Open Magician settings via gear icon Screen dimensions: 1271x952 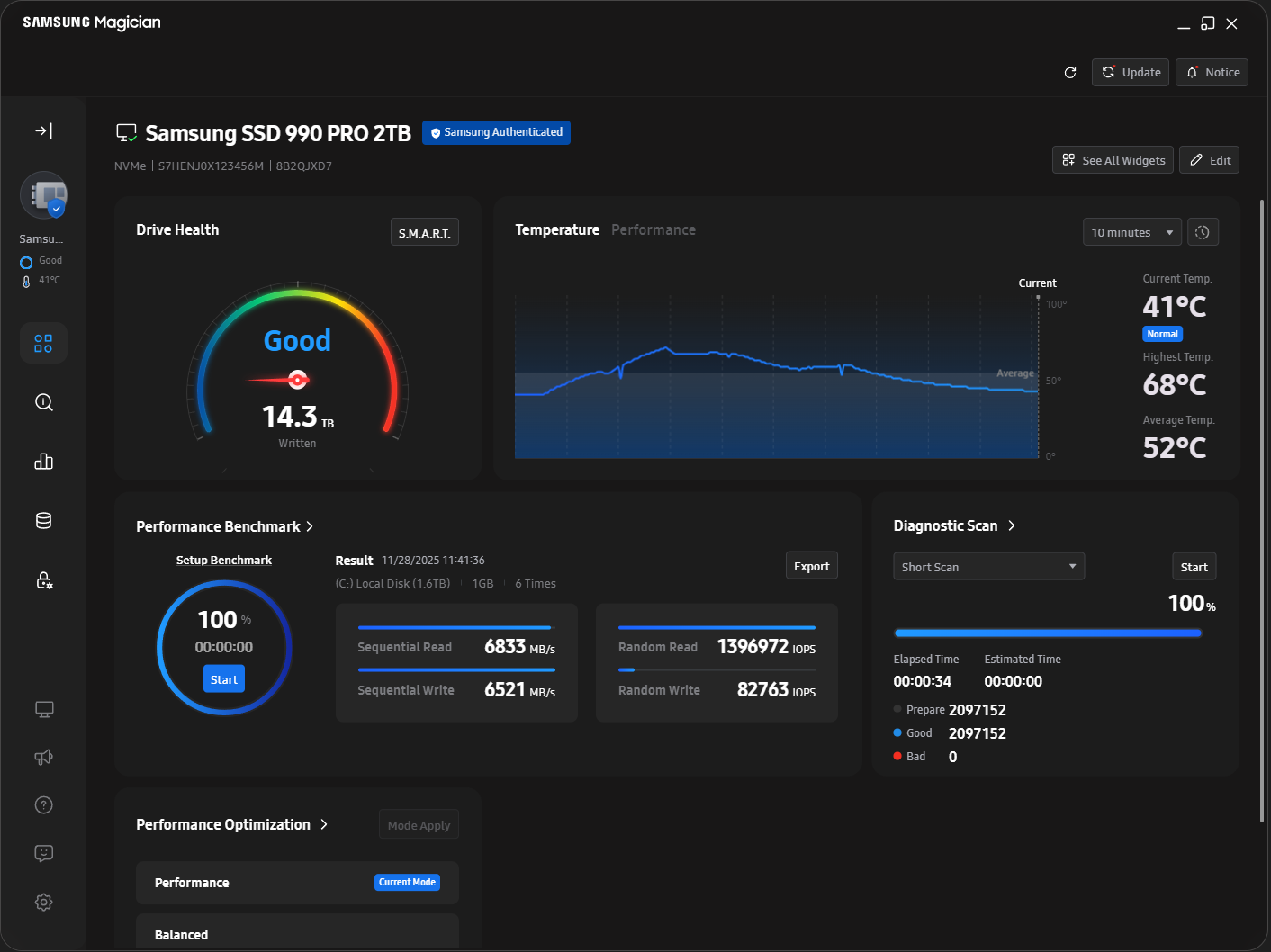pos(43,902)
